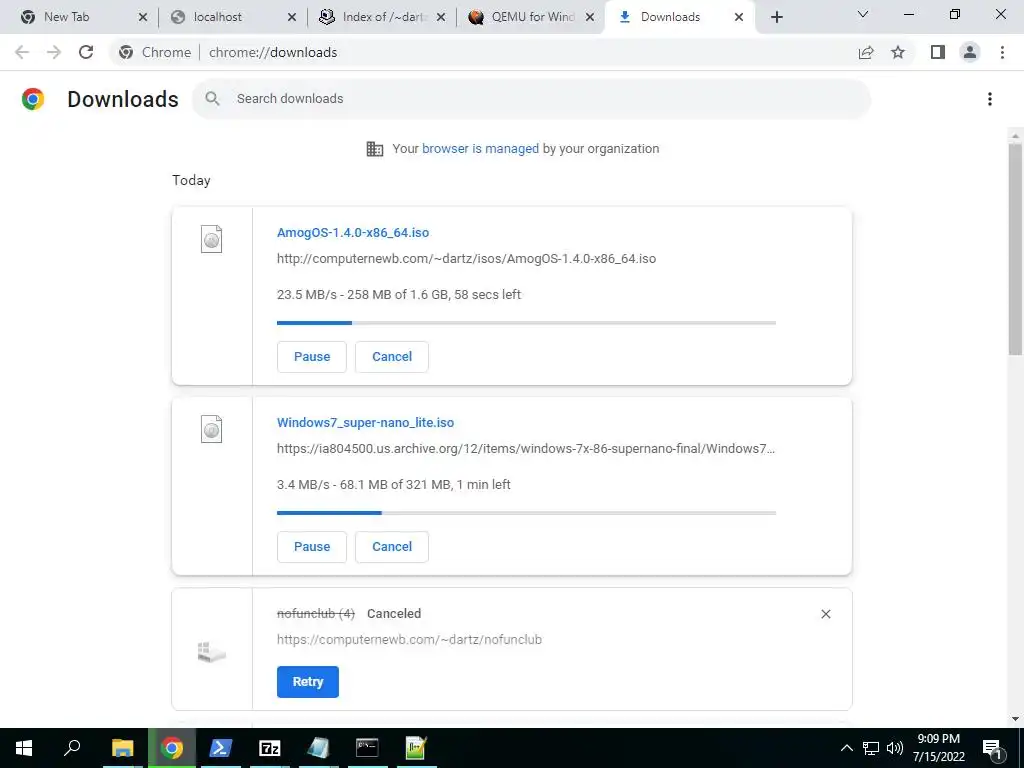The image size is (1024, 768).
Task: Click the AmogOS iso file icon
Action: pos(212,239)
